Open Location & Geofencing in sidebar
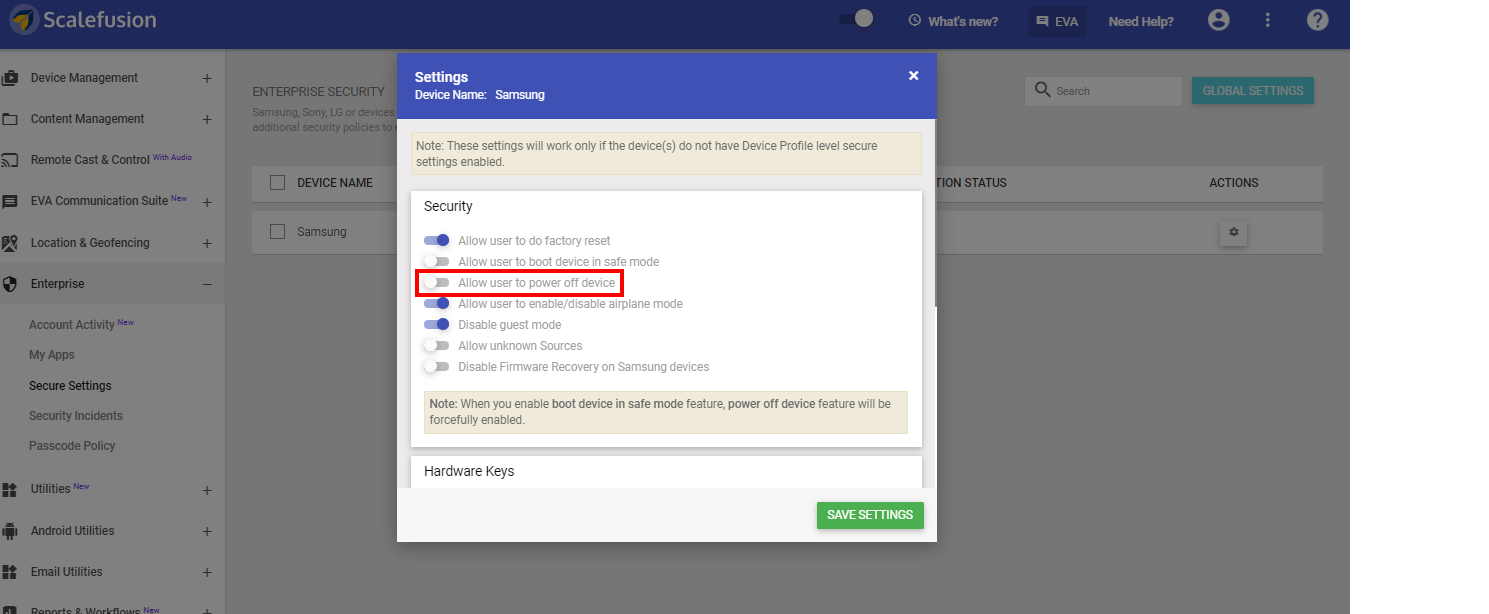 coord(90,243)
